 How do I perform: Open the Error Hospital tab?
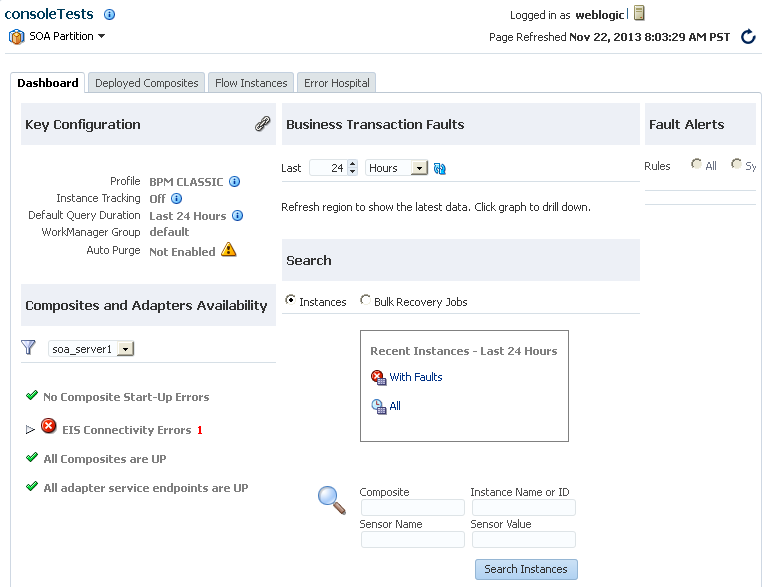pyautogui.click(x=337, y=83)
